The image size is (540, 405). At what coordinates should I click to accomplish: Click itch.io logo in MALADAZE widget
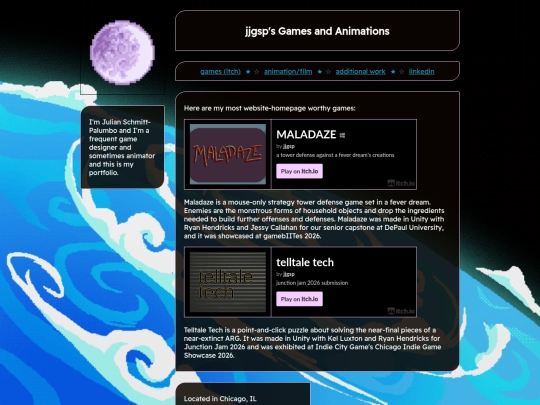(401, 183)
